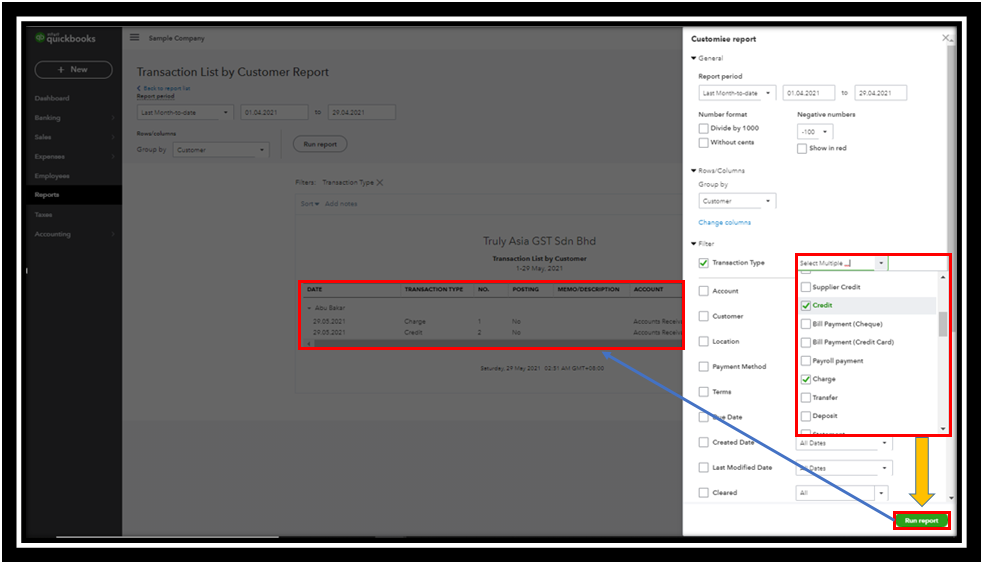
Task: Click panel start date 01.04.2021 field
Action: pos(809,93)
